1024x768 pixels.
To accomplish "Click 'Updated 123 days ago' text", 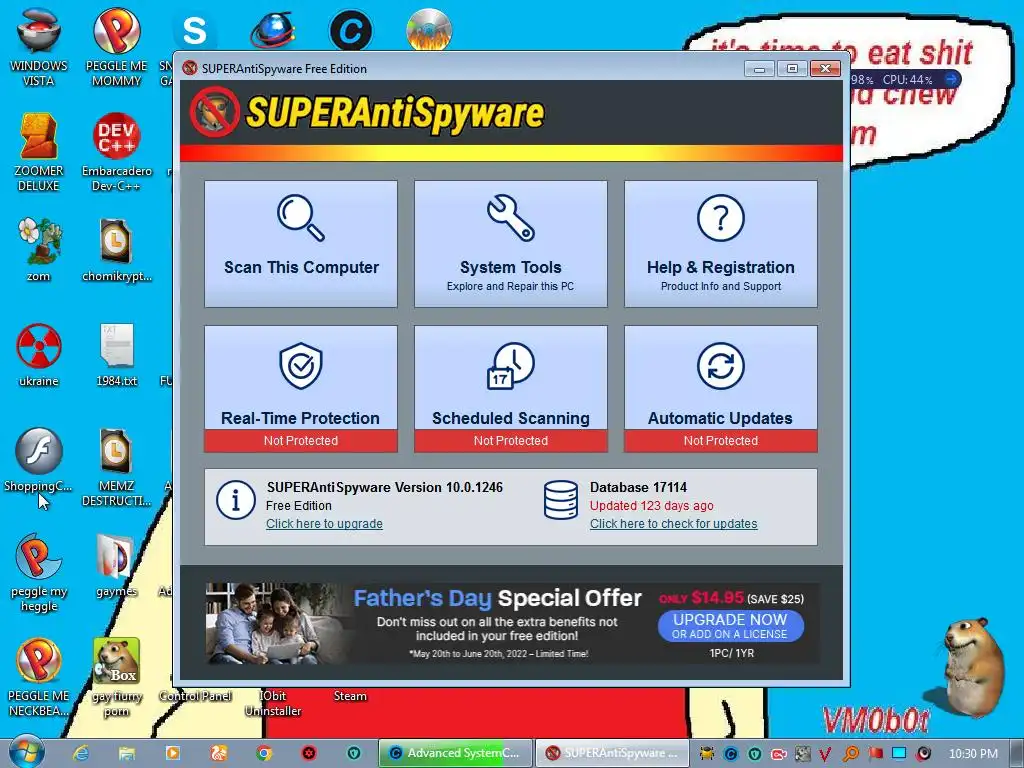I will (651, 505).
